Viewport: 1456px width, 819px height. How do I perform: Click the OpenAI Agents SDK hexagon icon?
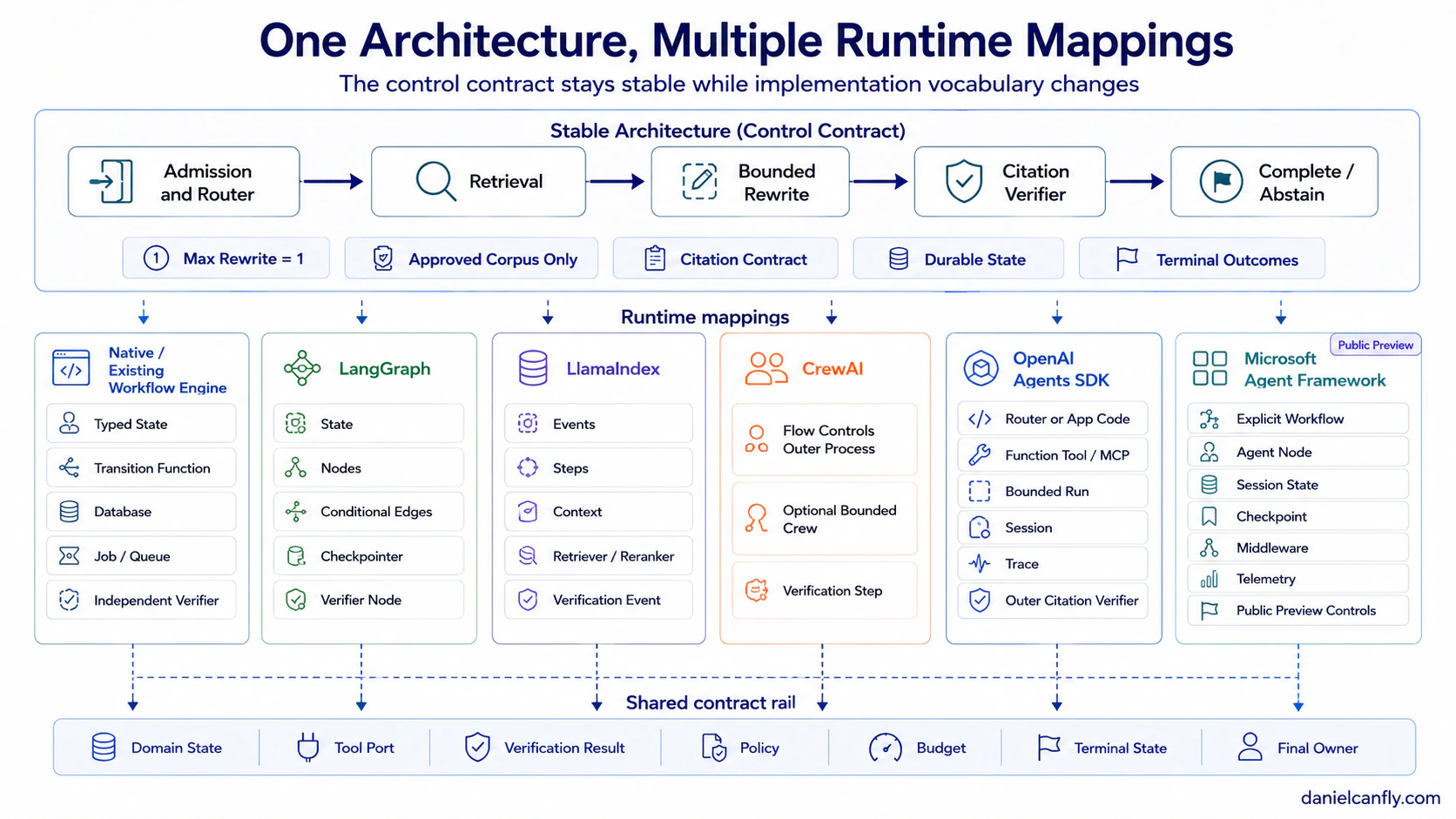[x=981, y=368]
